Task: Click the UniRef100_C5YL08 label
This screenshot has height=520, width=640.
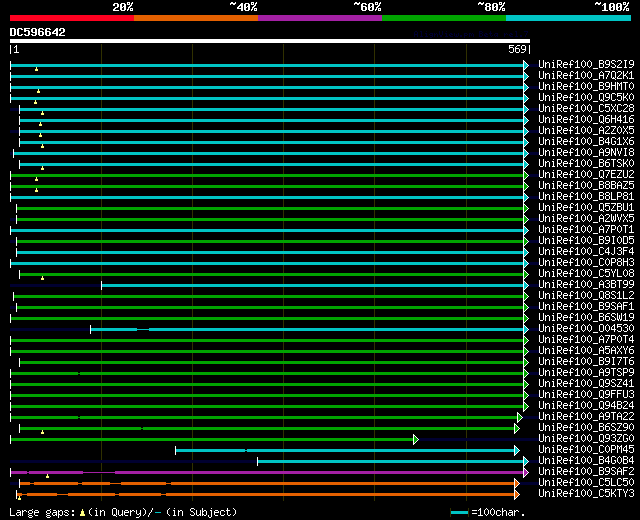Action: click(586, 273)
